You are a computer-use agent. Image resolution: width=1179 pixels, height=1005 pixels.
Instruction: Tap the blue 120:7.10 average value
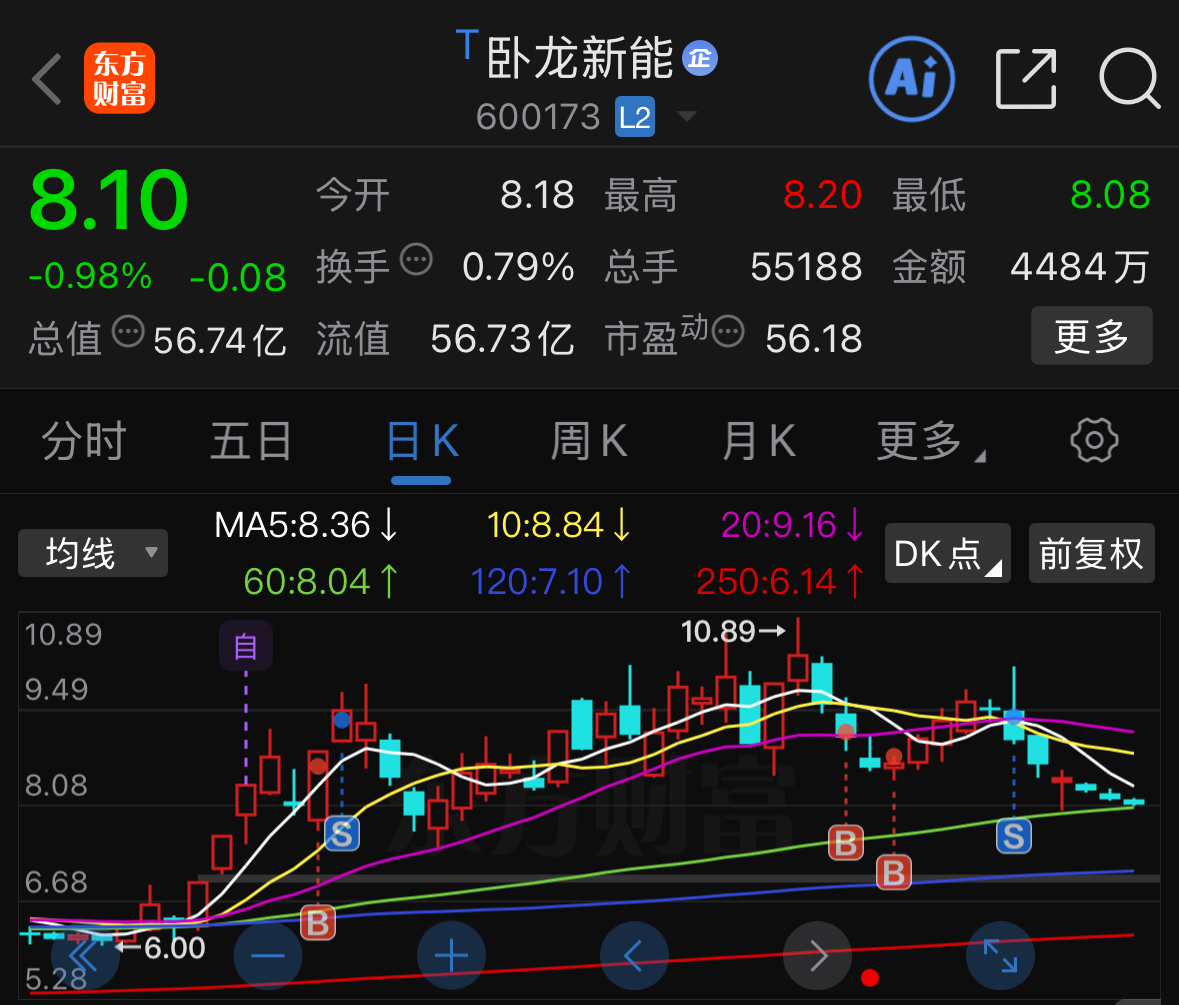(x=551, y=581)
